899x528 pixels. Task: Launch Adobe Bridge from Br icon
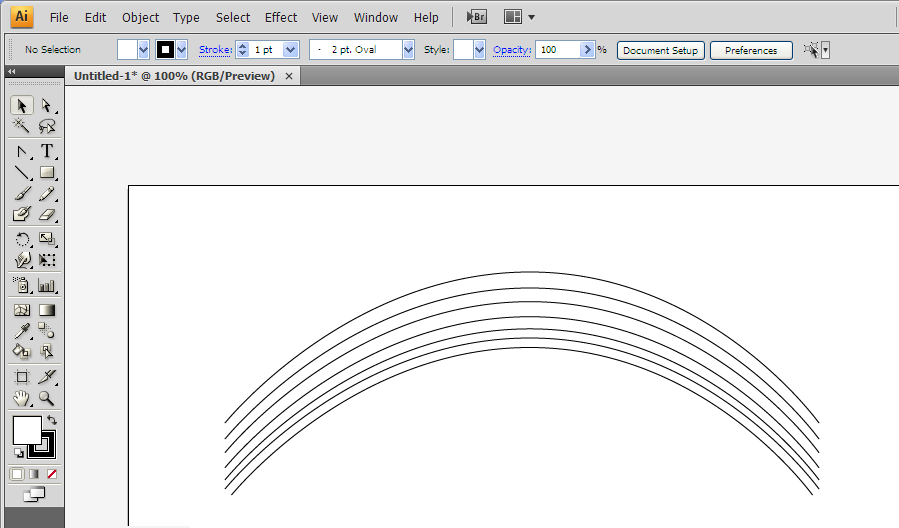[476, 17]
